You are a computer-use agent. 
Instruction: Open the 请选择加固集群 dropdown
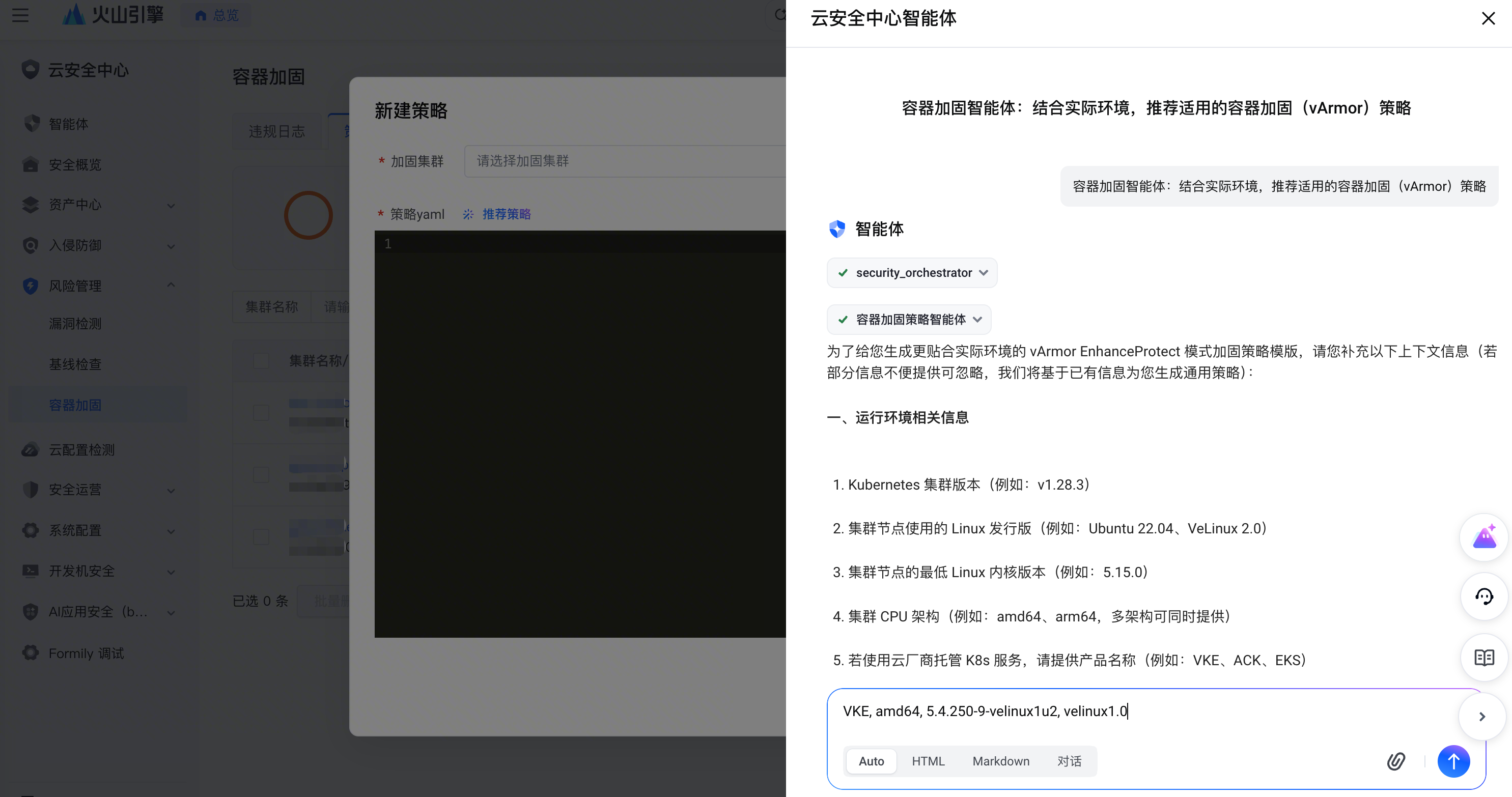coord(625,161)
